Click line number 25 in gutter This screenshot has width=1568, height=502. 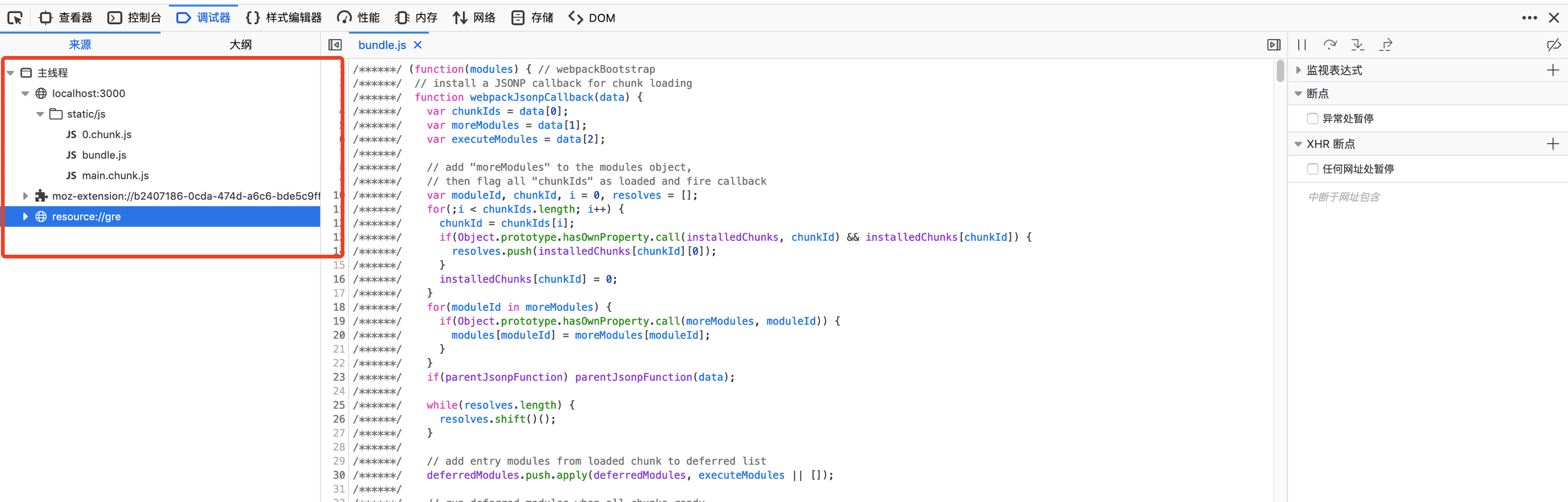pos(339,405)
